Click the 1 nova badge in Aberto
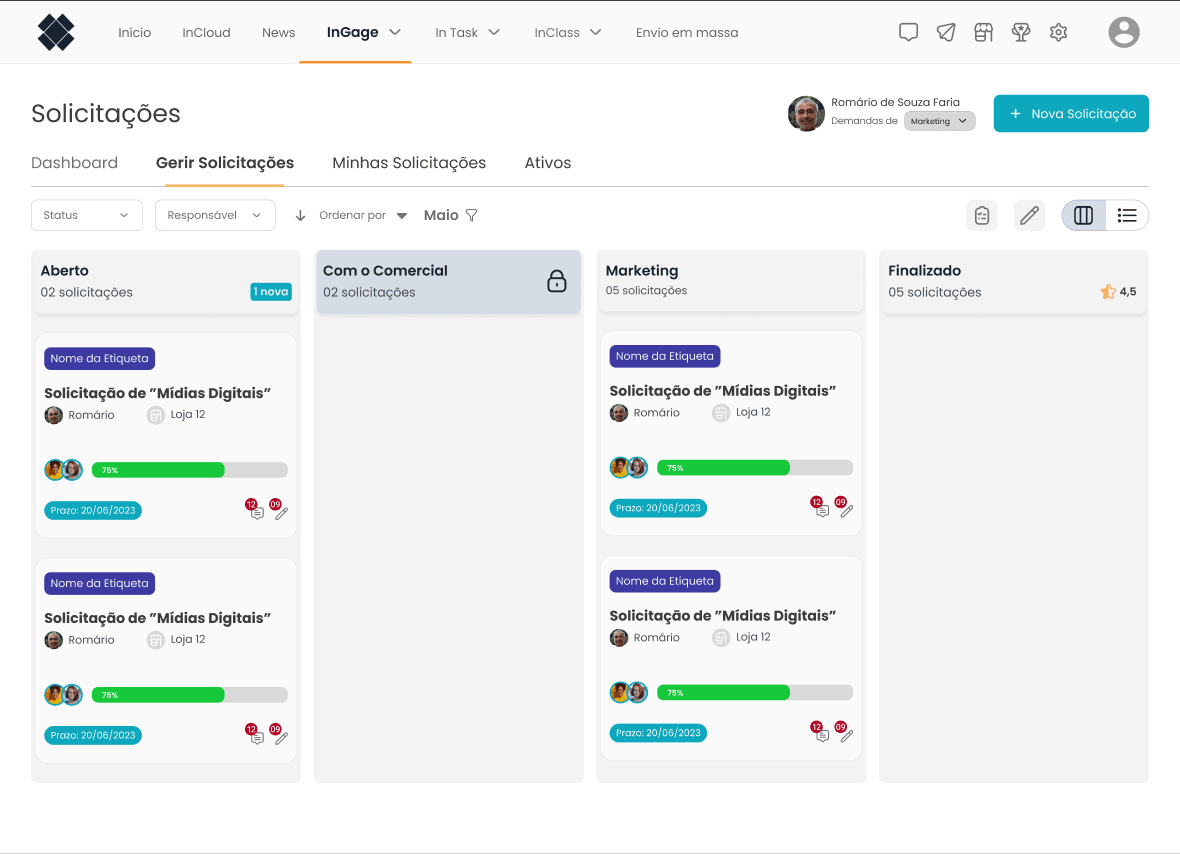1180x854 pixels. [x=271, y=292]
